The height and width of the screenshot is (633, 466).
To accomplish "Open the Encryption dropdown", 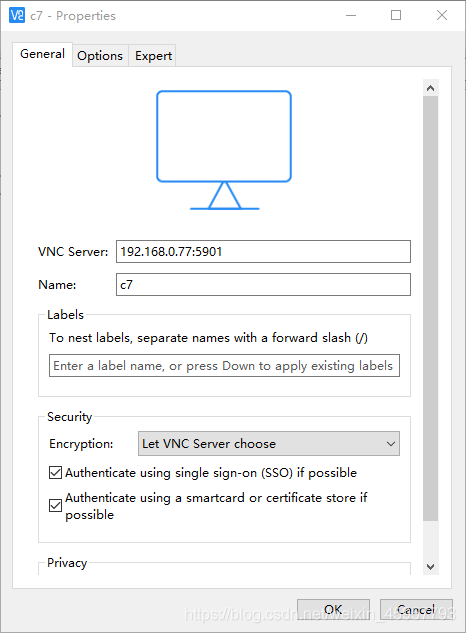I will point(269,444).
